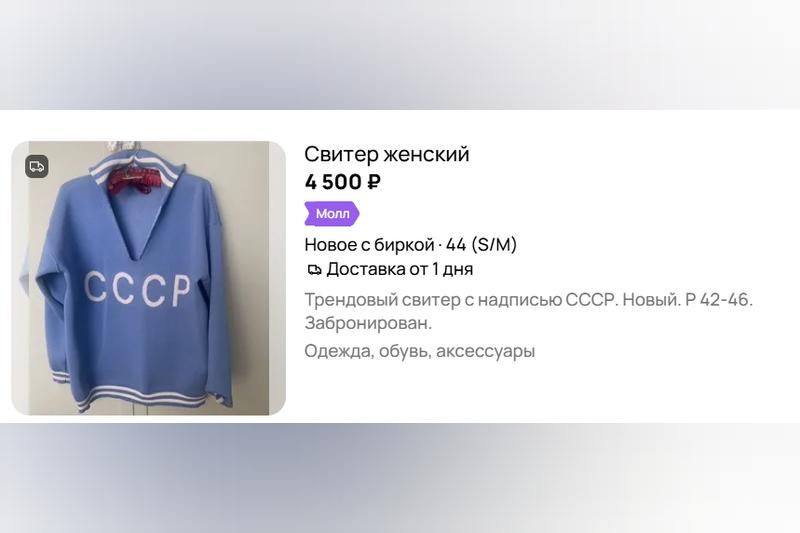Open the Одежда, обувь, аксессуары category
Viewport: 800px width, 533px height.
(419, 351)
